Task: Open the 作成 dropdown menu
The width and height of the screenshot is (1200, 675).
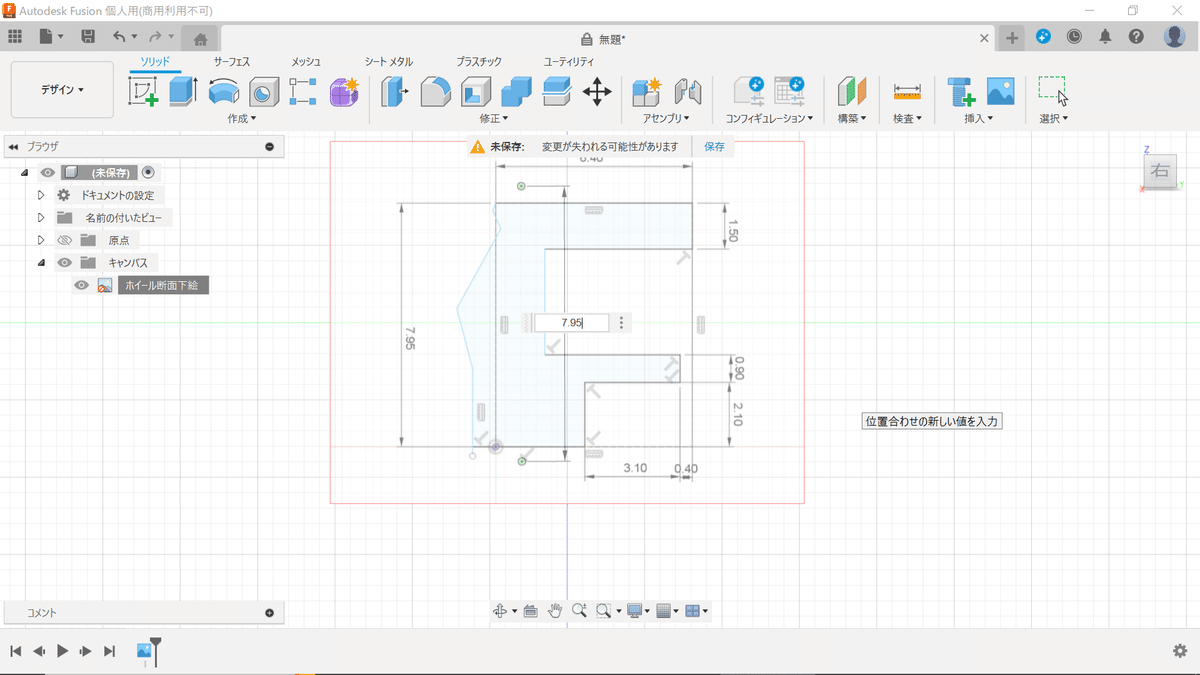Action: point(242,118)
